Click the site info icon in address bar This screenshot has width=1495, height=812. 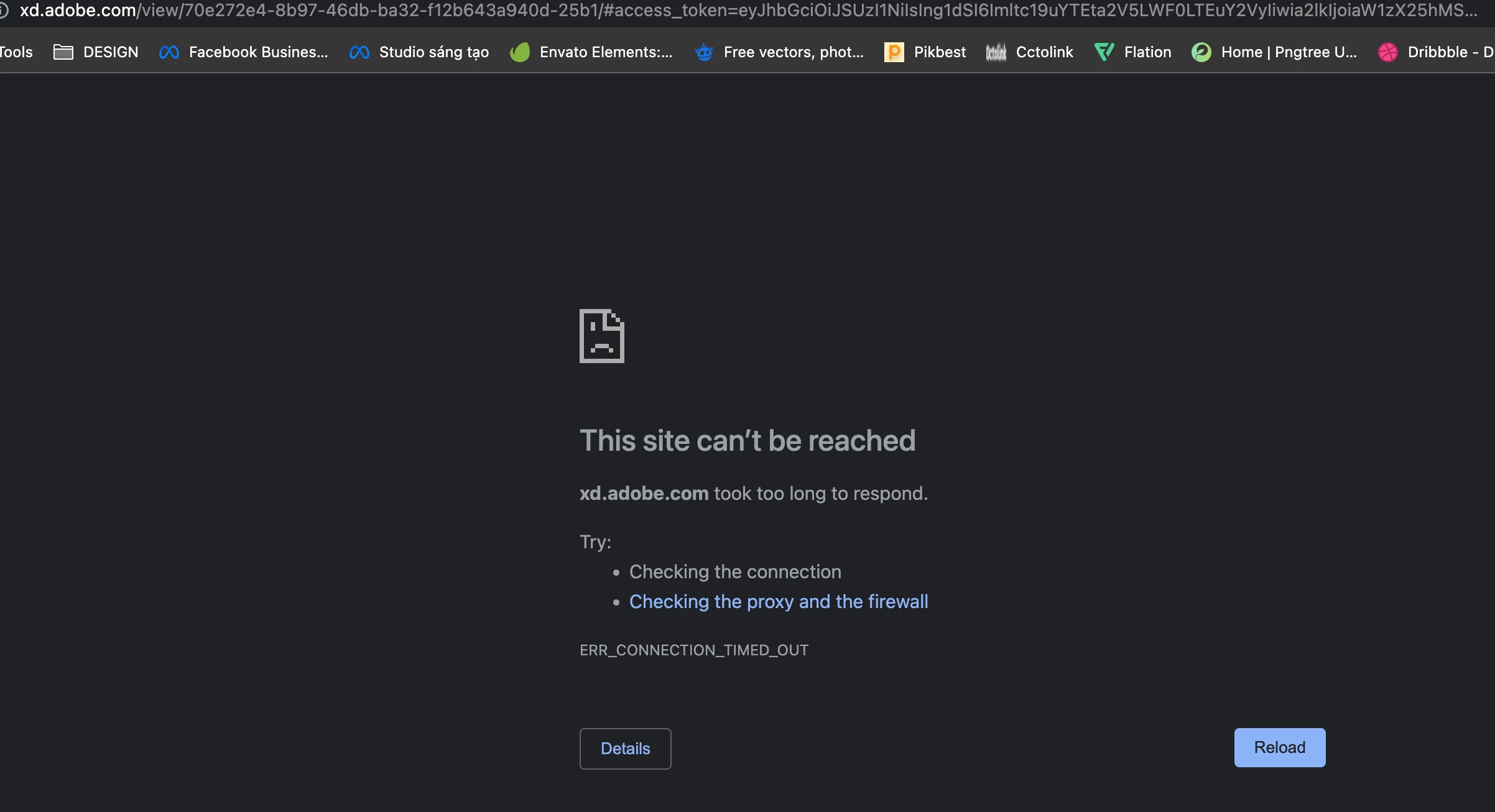point(3,11)
